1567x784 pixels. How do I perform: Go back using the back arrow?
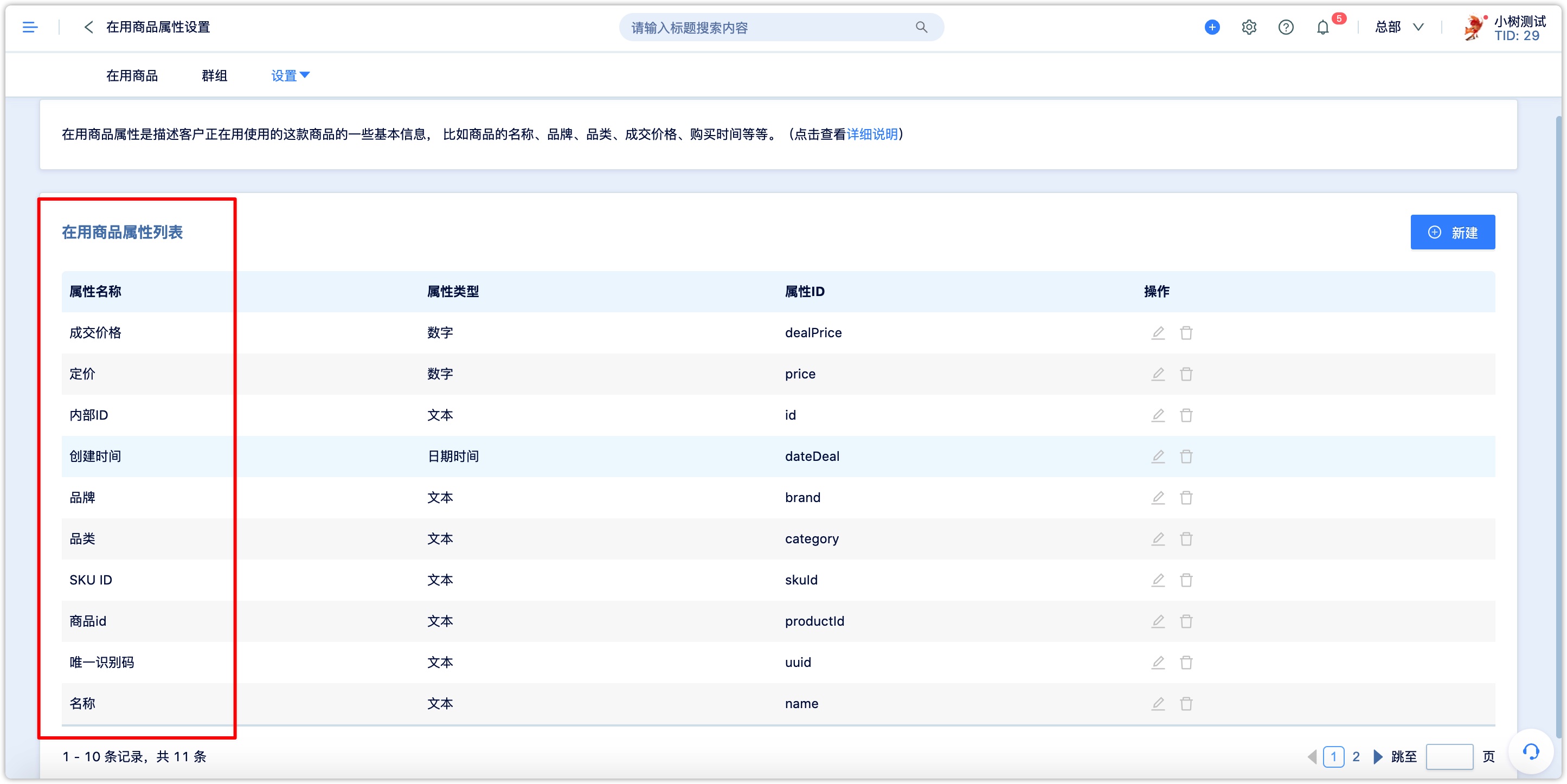(x=89, y=27)
